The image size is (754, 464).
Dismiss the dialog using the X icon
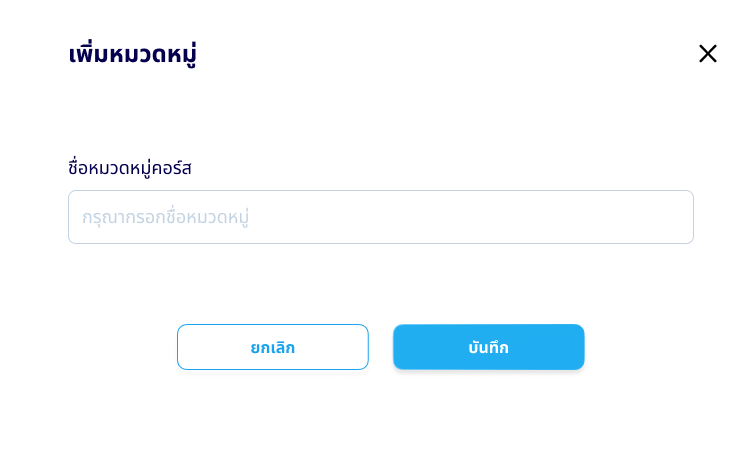708,54
